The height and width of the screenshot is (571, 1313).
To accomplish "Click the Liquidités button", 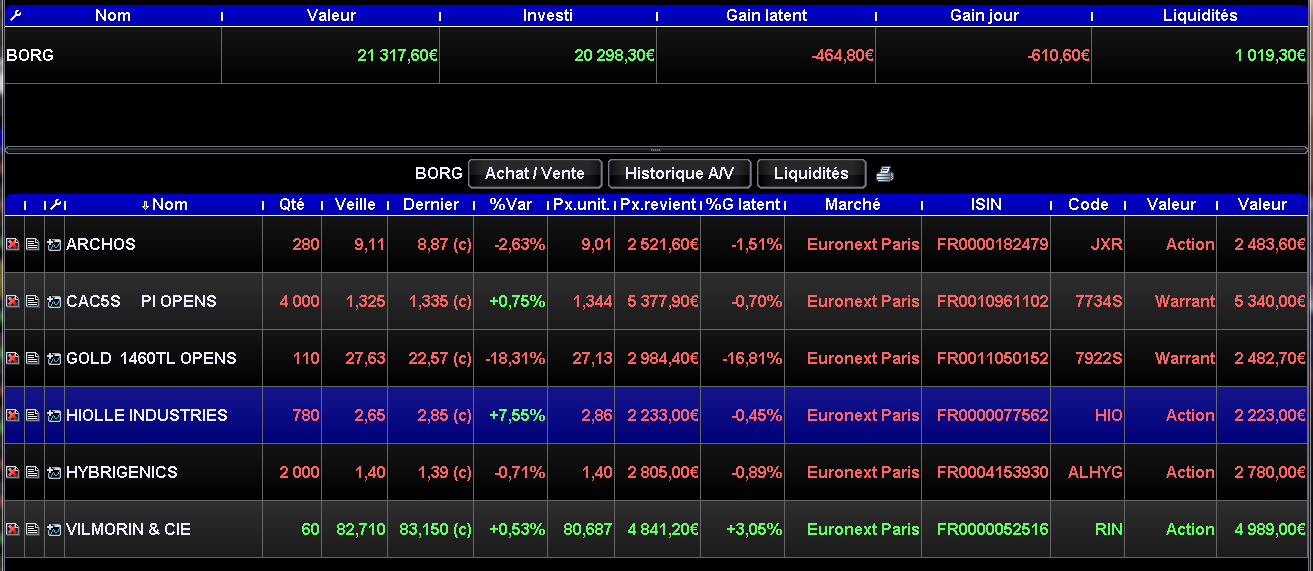I will [811, 174].
